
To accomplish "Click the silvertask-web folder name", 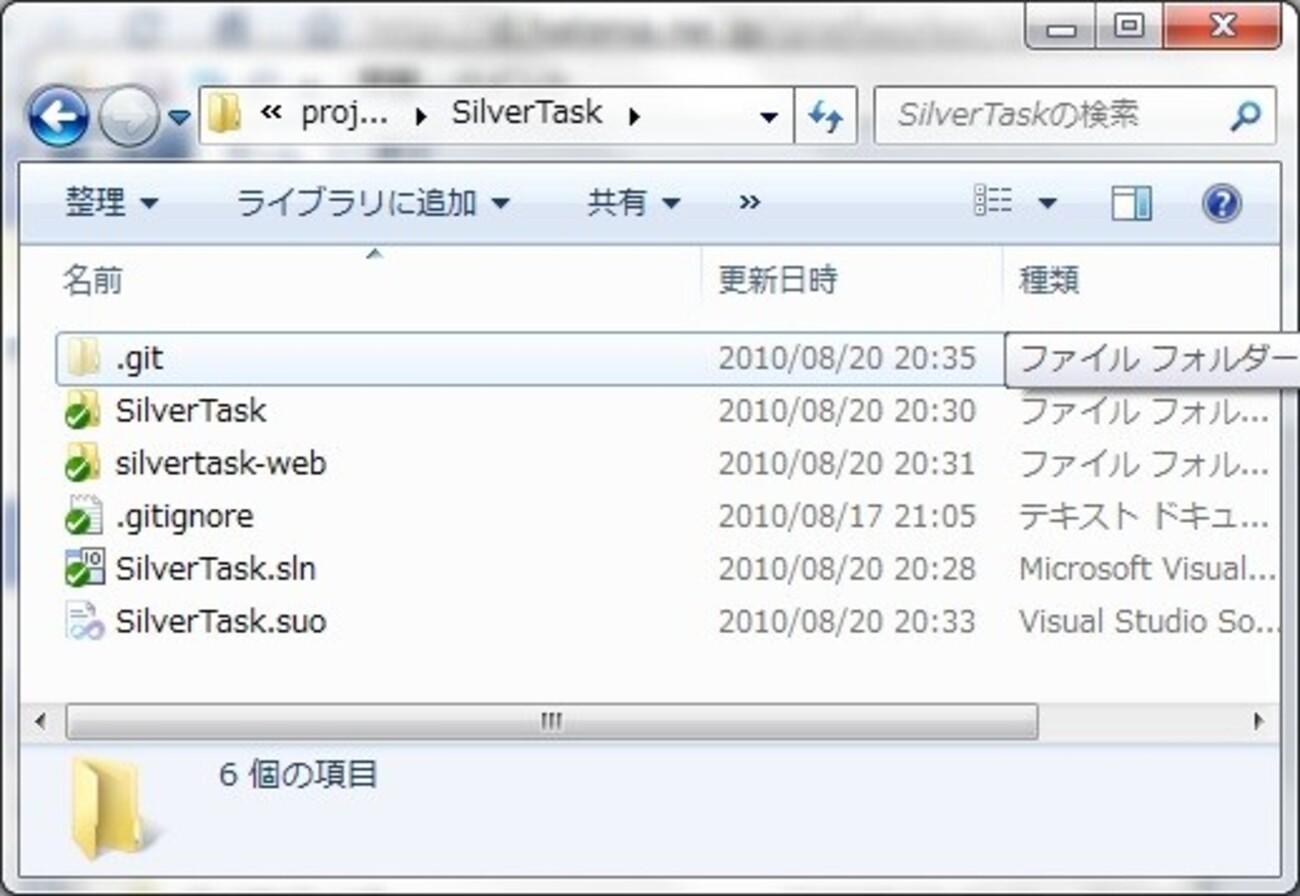I will click(x=220, y=463).
